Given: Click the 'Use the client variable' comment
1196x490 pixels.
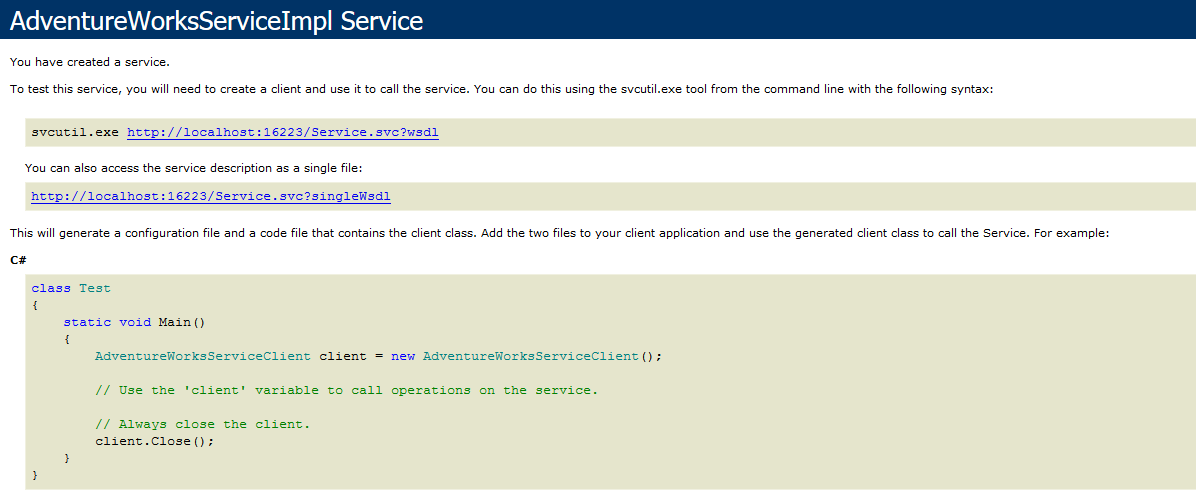Looking at the screenshot, I should (346, 390).
